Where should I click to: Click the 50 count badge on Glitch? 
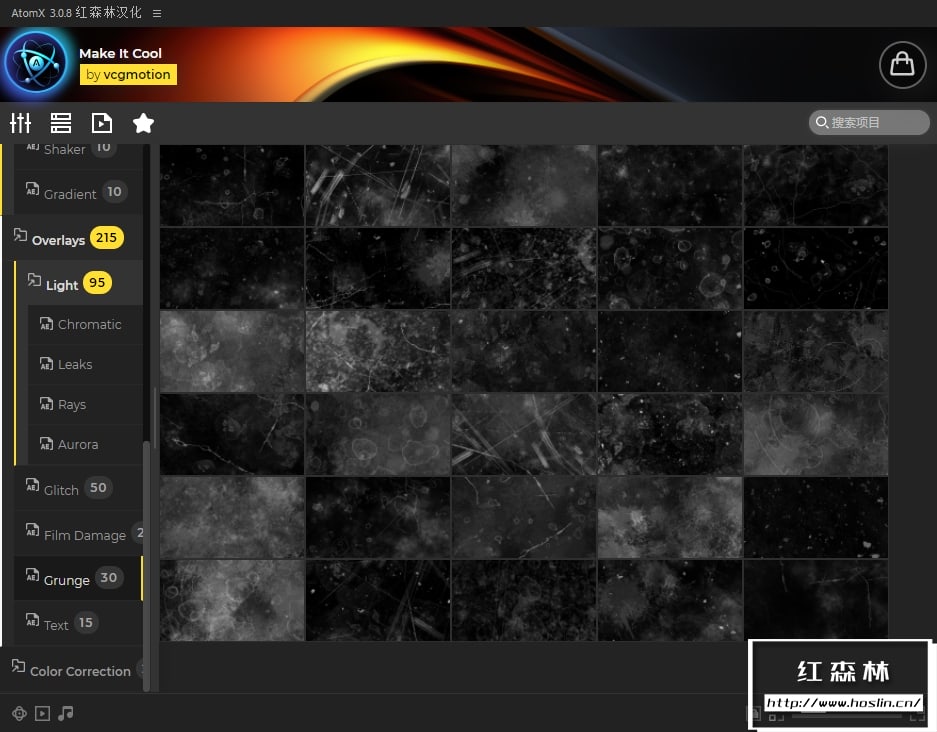[x=98, y=488]
